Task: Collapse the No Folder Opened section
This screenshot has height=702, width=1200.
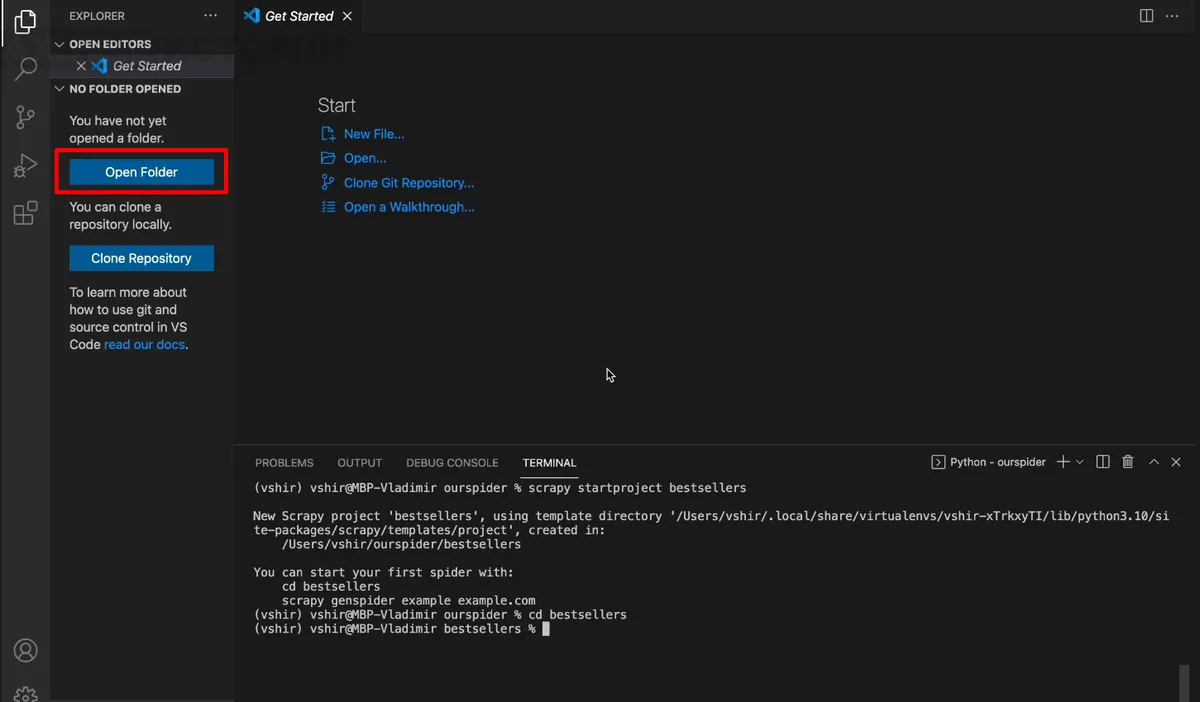Action: click(x=60, y=89)
